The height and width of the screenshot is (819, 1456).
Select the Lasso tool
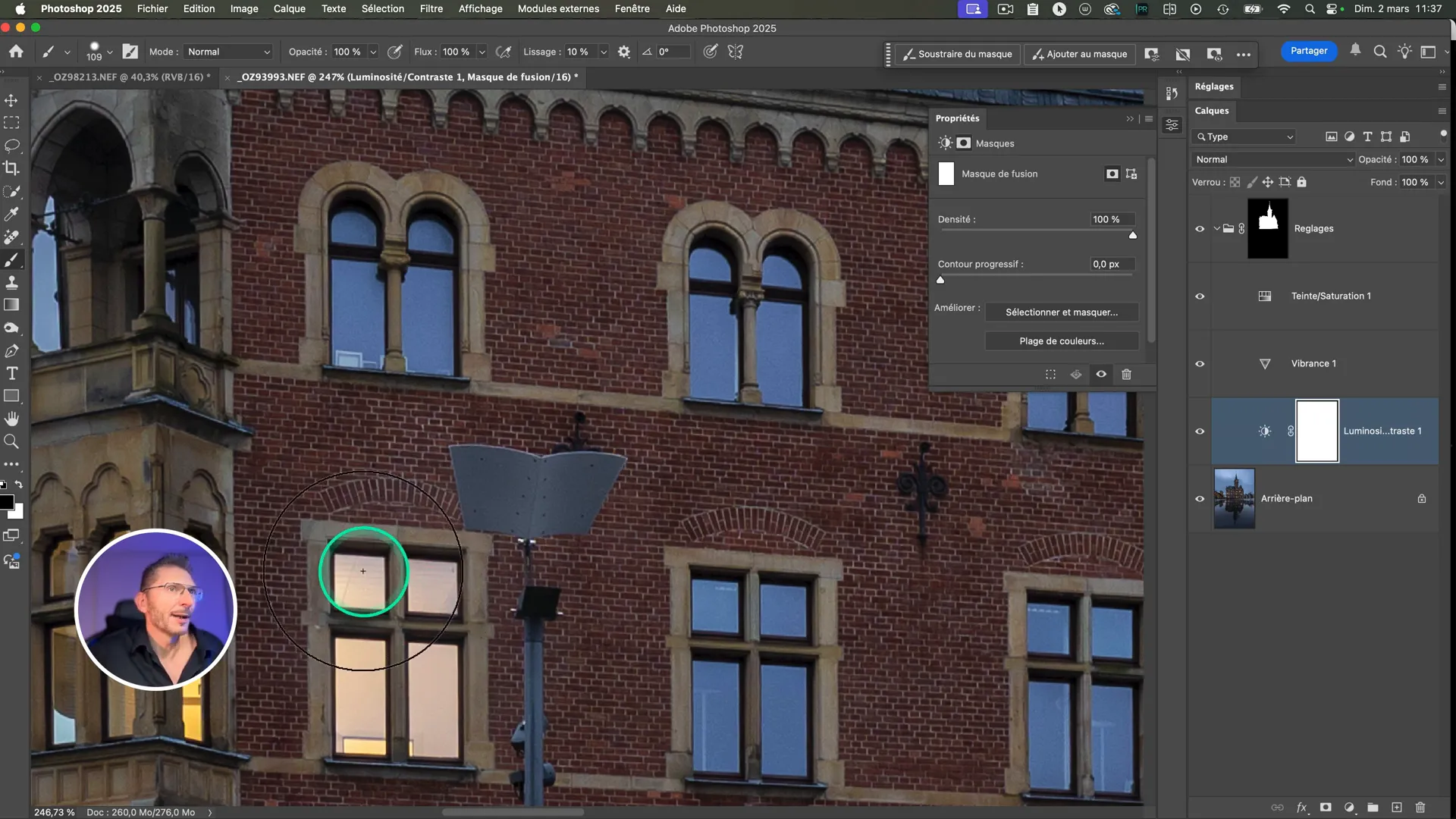click(11, 145)
